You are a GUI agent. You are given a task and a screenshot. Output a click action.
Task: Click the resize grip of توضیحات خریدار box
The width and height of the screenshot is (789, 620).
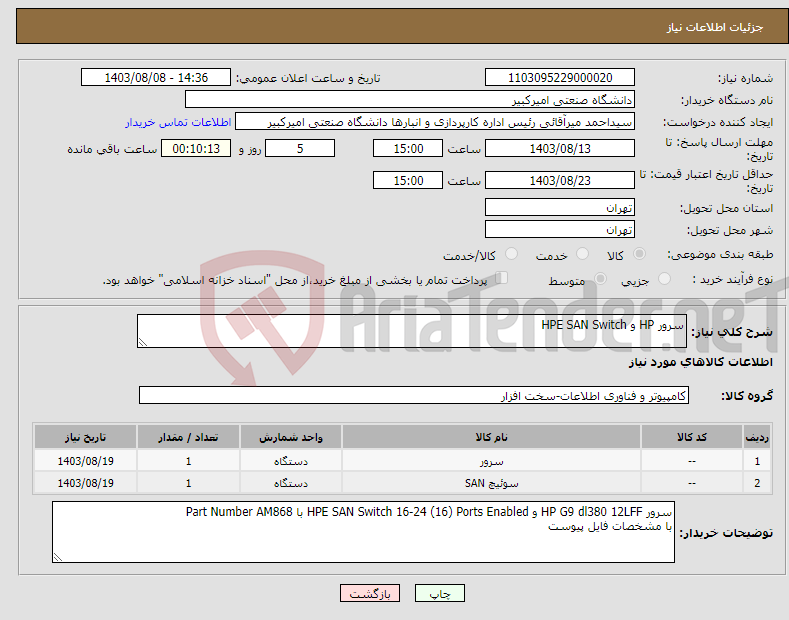58,557
